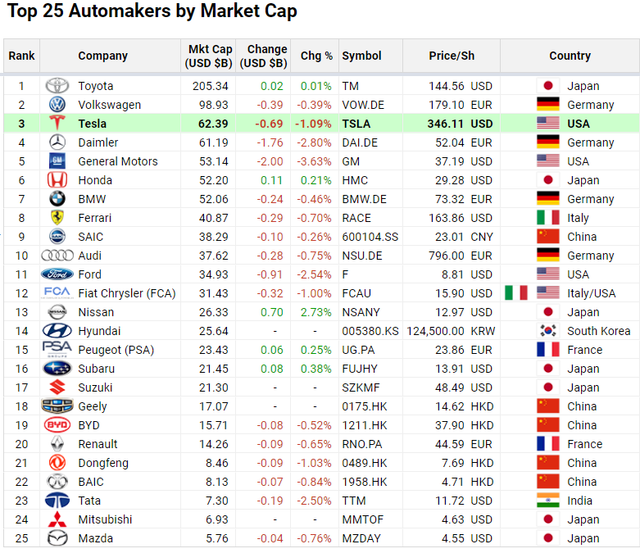This screenshot has width=640, height=548.
Task: Open the General Motors company link
Action: click(118, 161)
